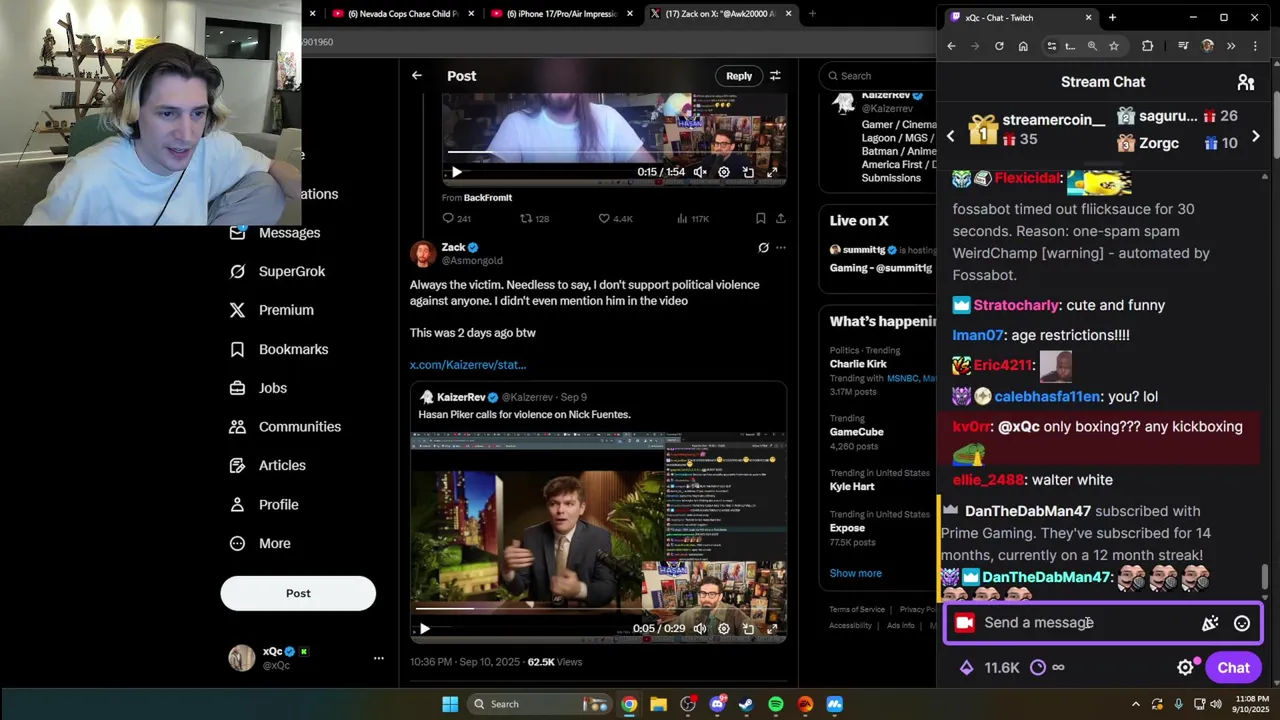Enter fullscreen on the bottom video
Viewport: 1280px width, 720px height.
772,629
